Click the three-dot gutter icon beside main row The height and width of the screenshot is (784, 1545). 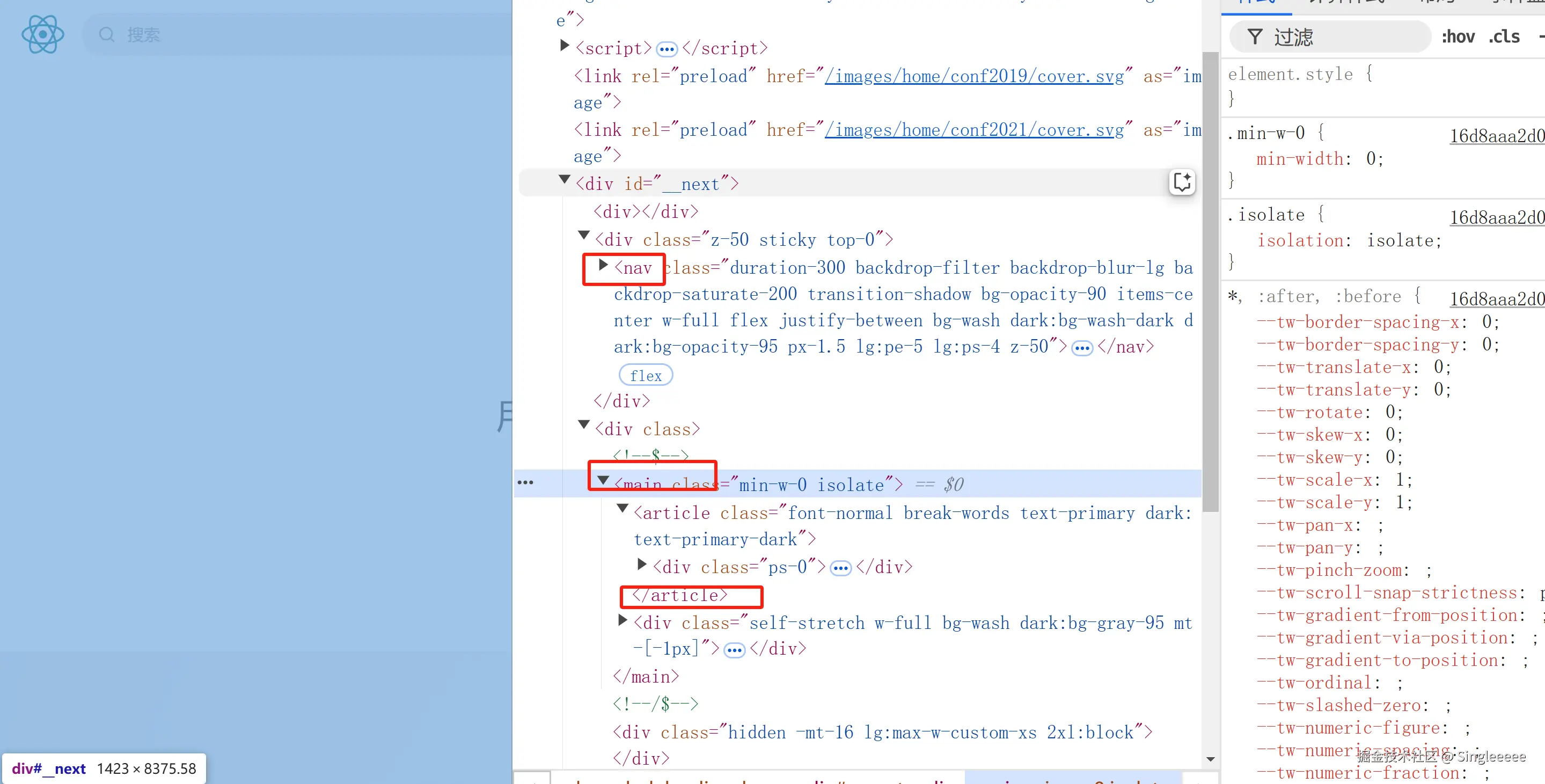point(525,483)
